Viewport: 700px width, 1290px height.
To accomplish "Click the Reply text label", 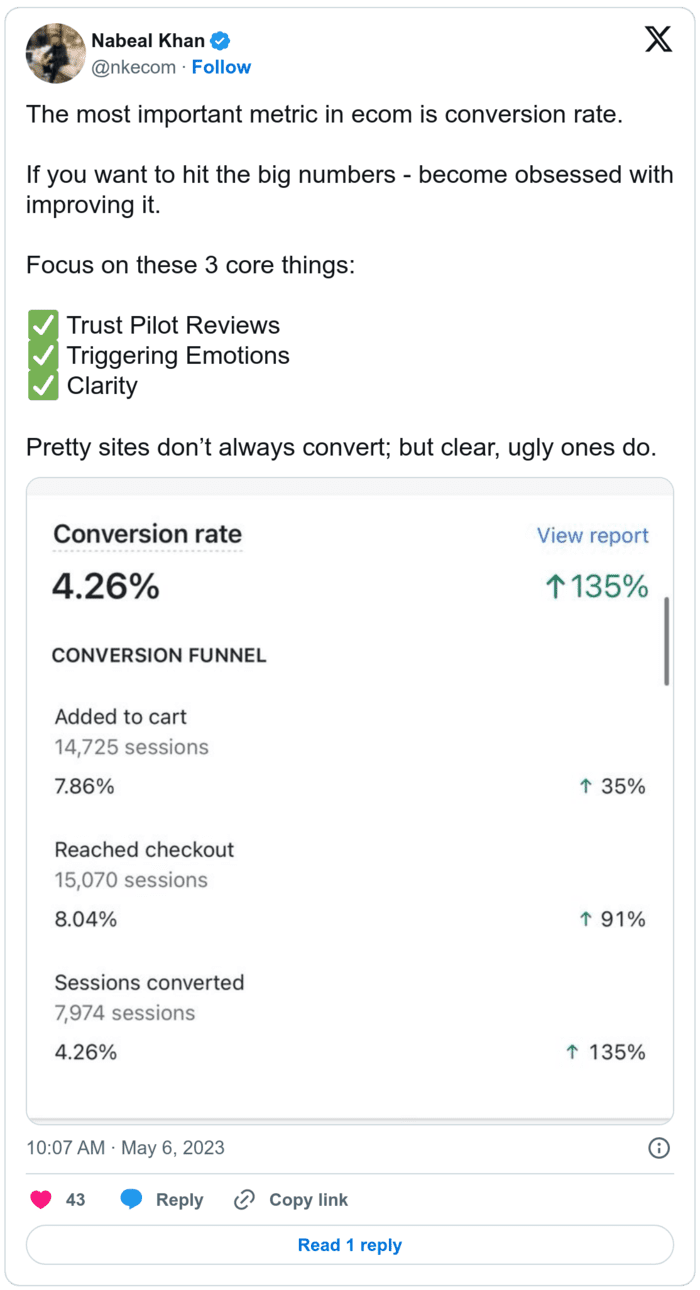I will tap(179, 1200).
